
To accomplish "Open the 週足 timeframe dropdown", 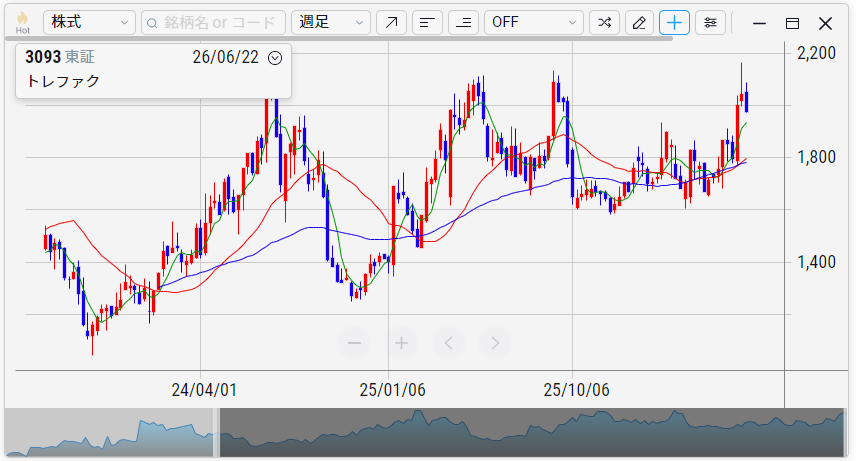I will pos(331,22).
